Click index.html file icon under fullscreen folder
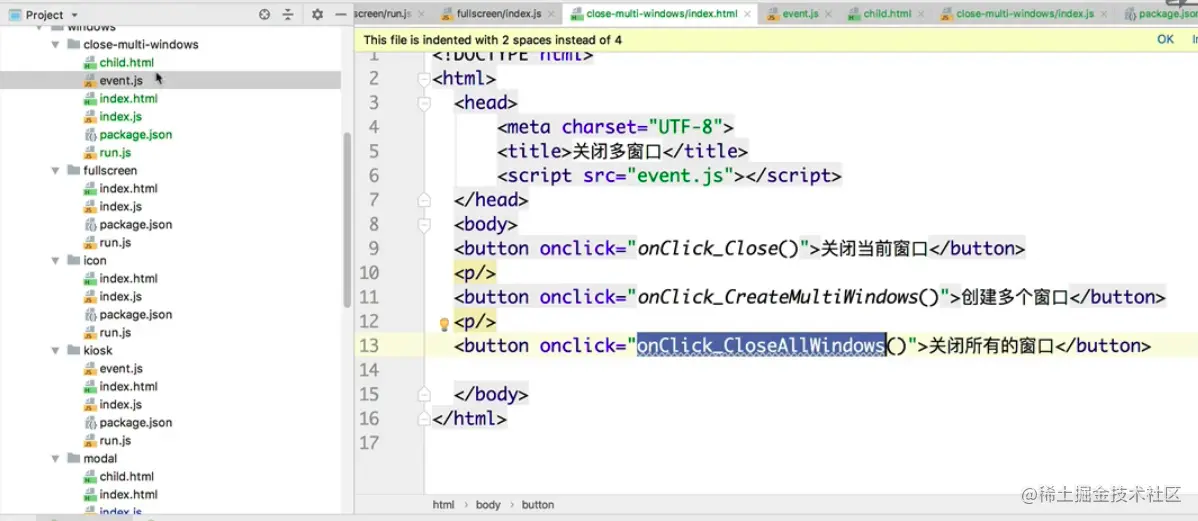 90,189
